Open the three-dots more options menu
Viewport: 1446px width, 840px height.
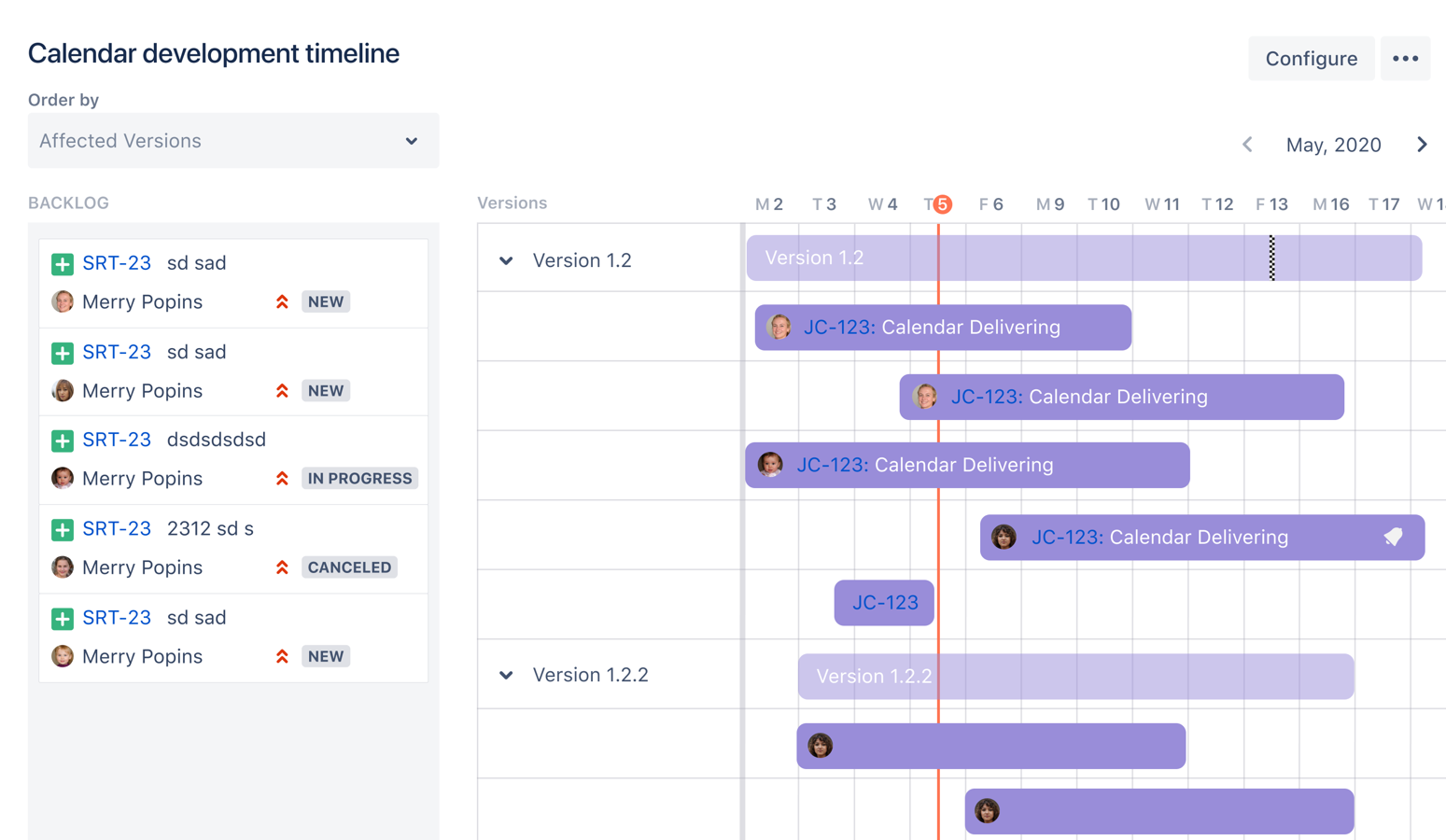tap(1405, 59)
